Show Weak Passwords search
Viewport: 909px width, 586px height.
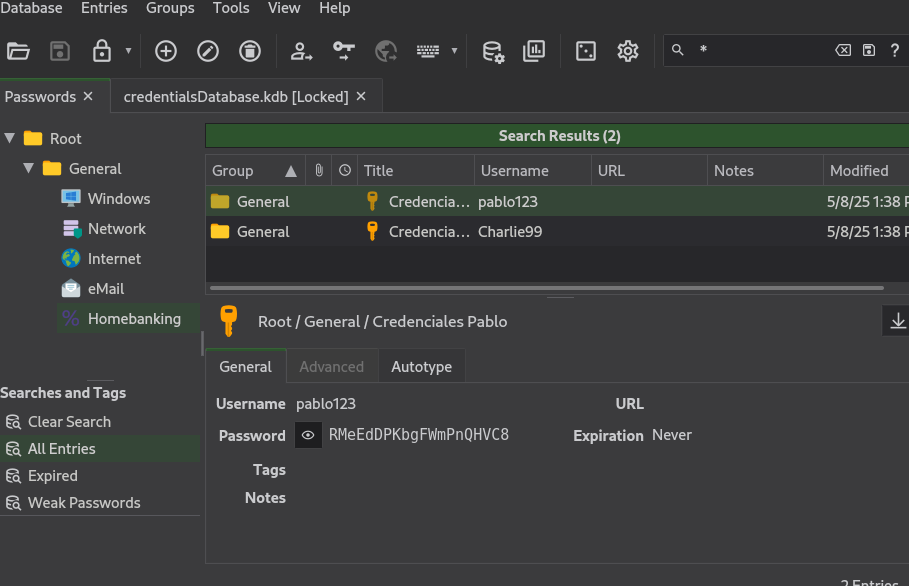point(100,503)
